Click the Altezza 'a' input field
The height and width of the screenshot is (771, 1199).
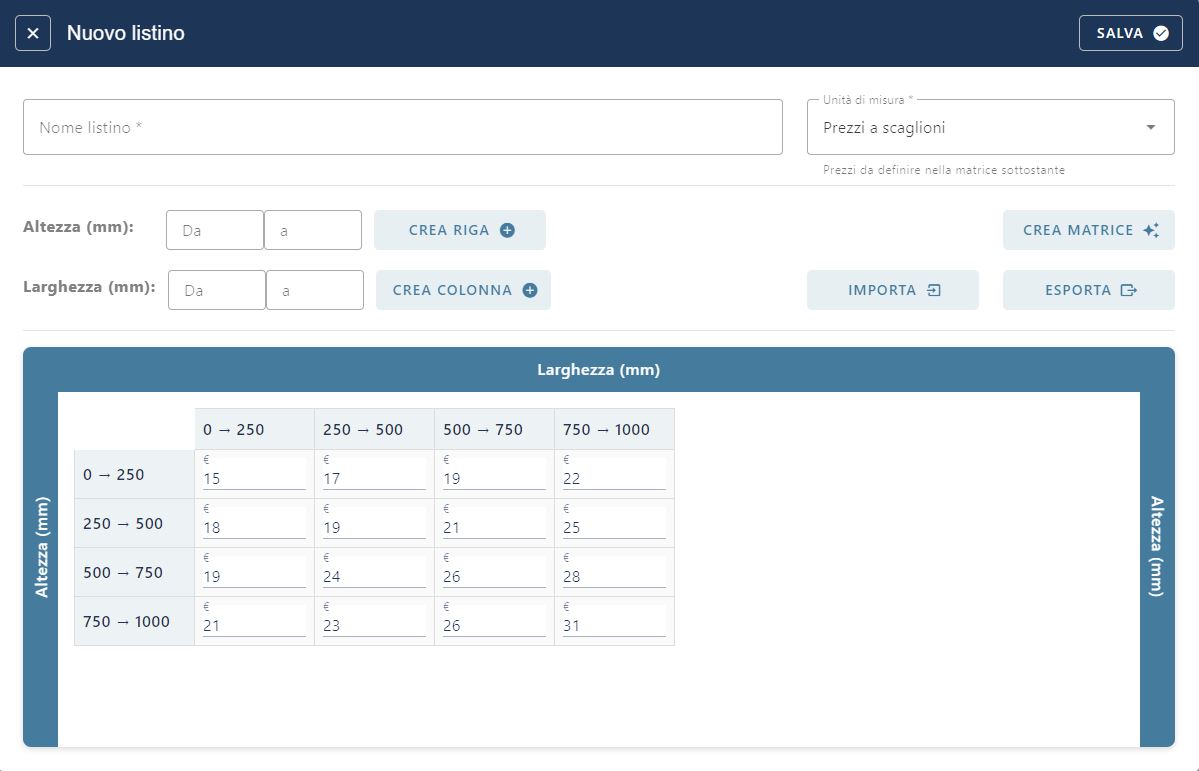312,230
